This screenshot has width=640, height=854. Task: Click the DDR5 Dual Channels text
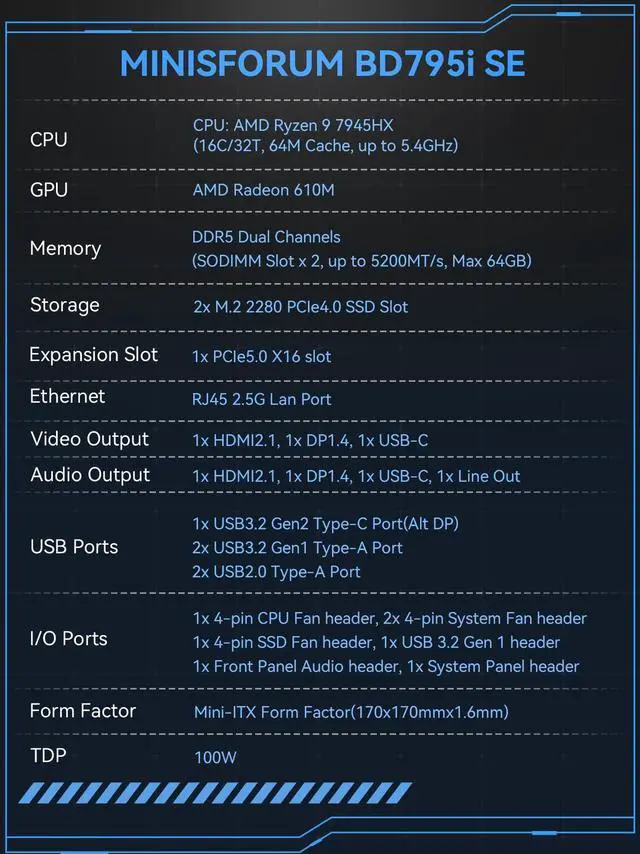click(266, 237)
